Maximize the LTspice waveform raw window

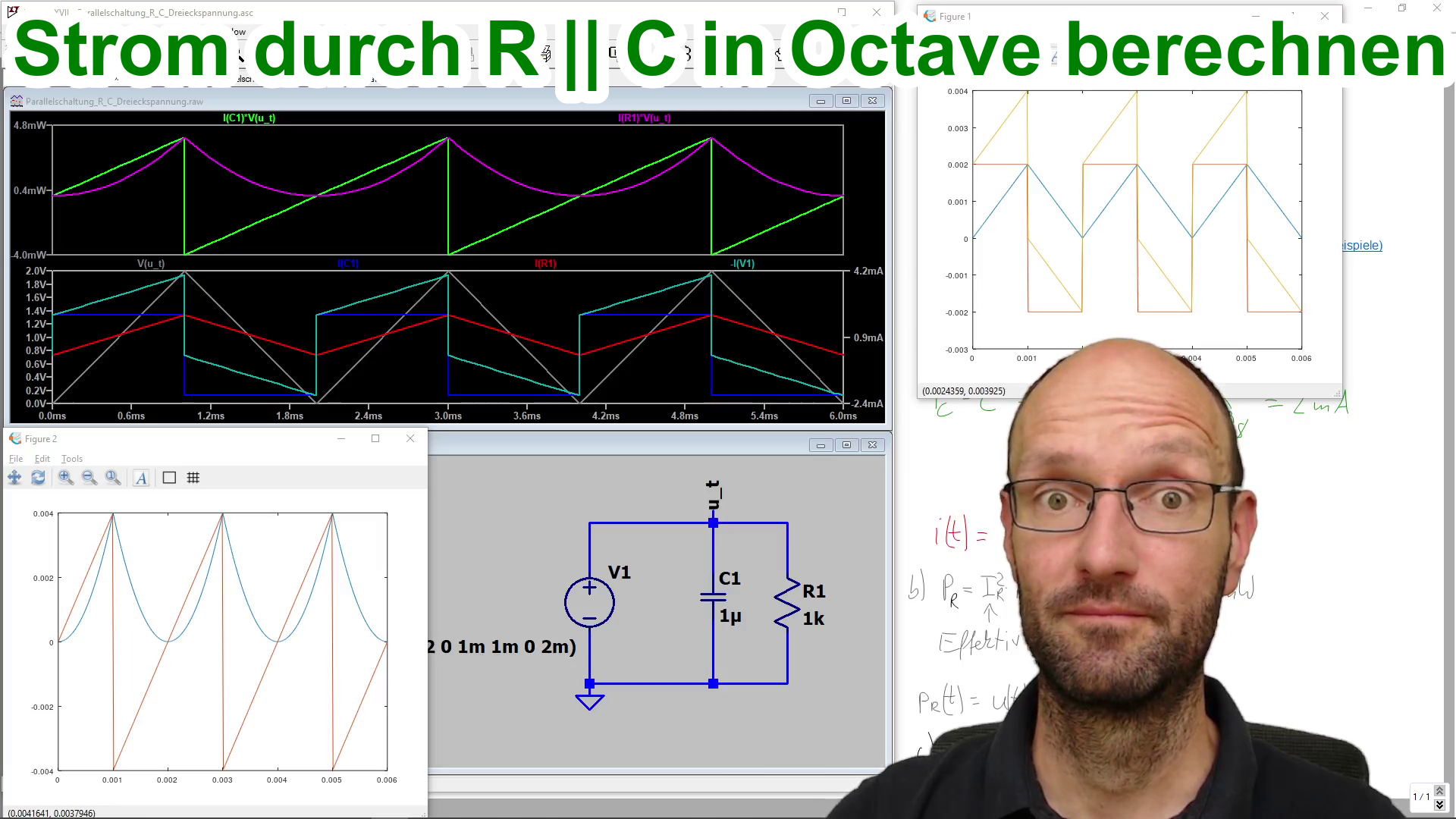point(846,101)
